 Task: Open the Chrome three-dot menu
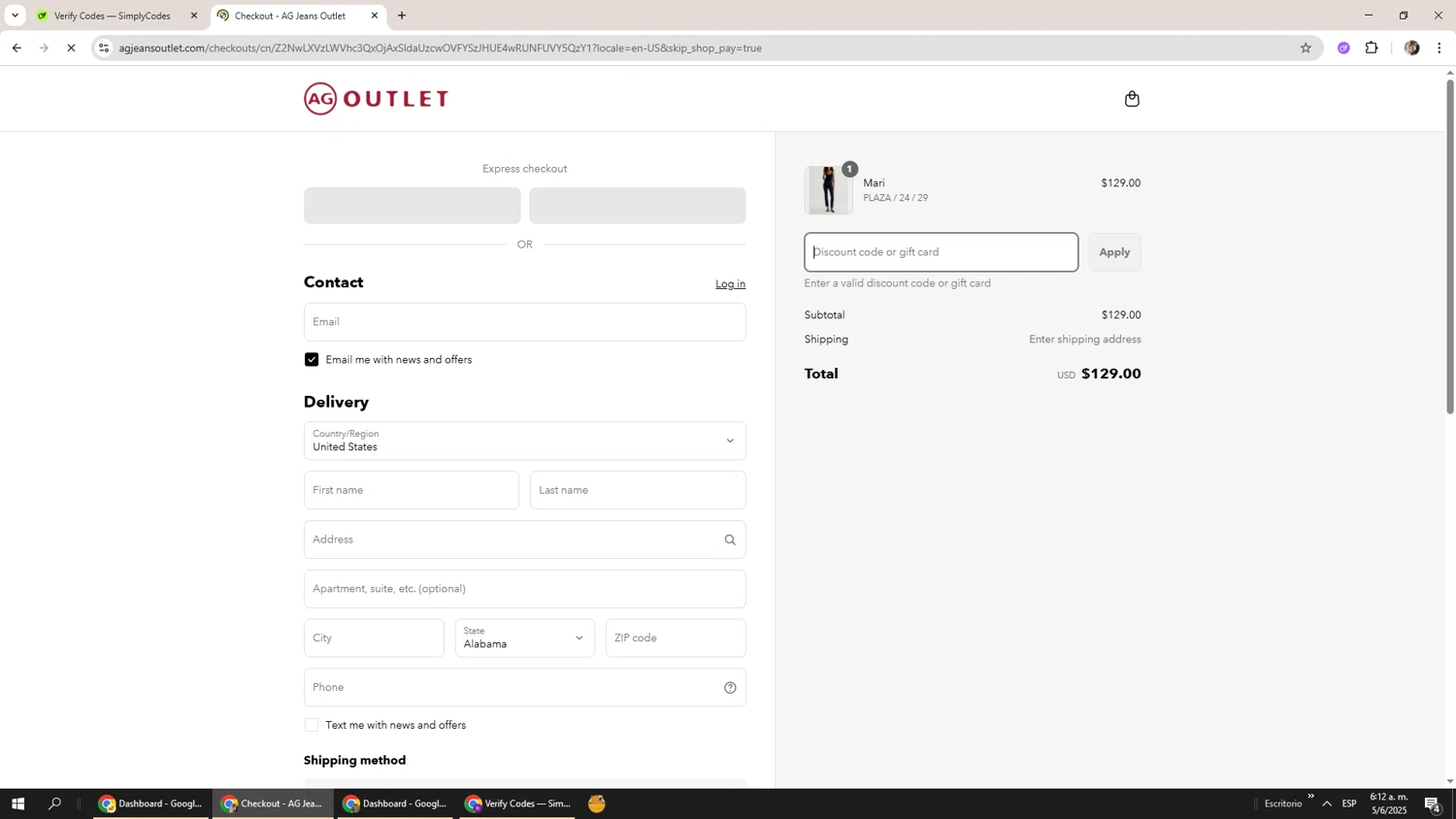(x=1439, y=48)
